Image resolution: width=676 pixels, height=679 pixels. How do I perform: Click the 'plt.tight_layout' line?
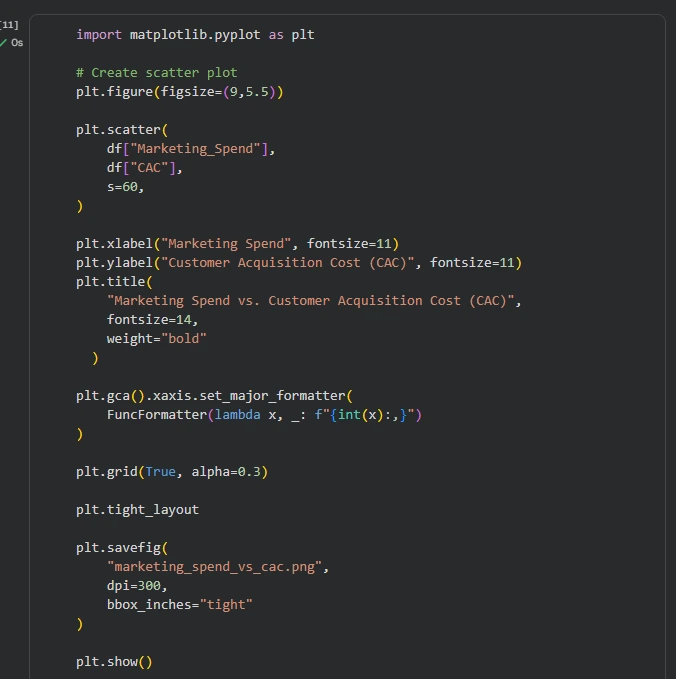[x=137, y=509]
